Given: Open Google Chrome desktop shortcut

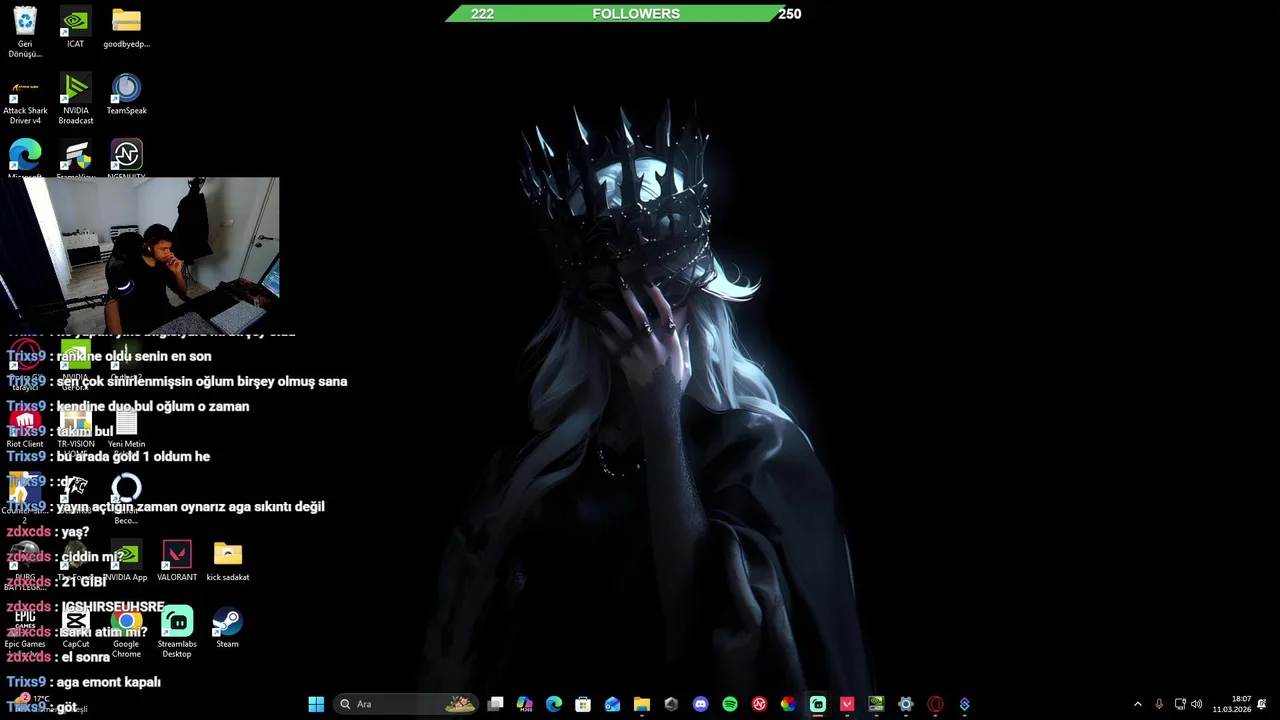Looking at the screenshot, I should pyautogui.click(x=126, y=632).
